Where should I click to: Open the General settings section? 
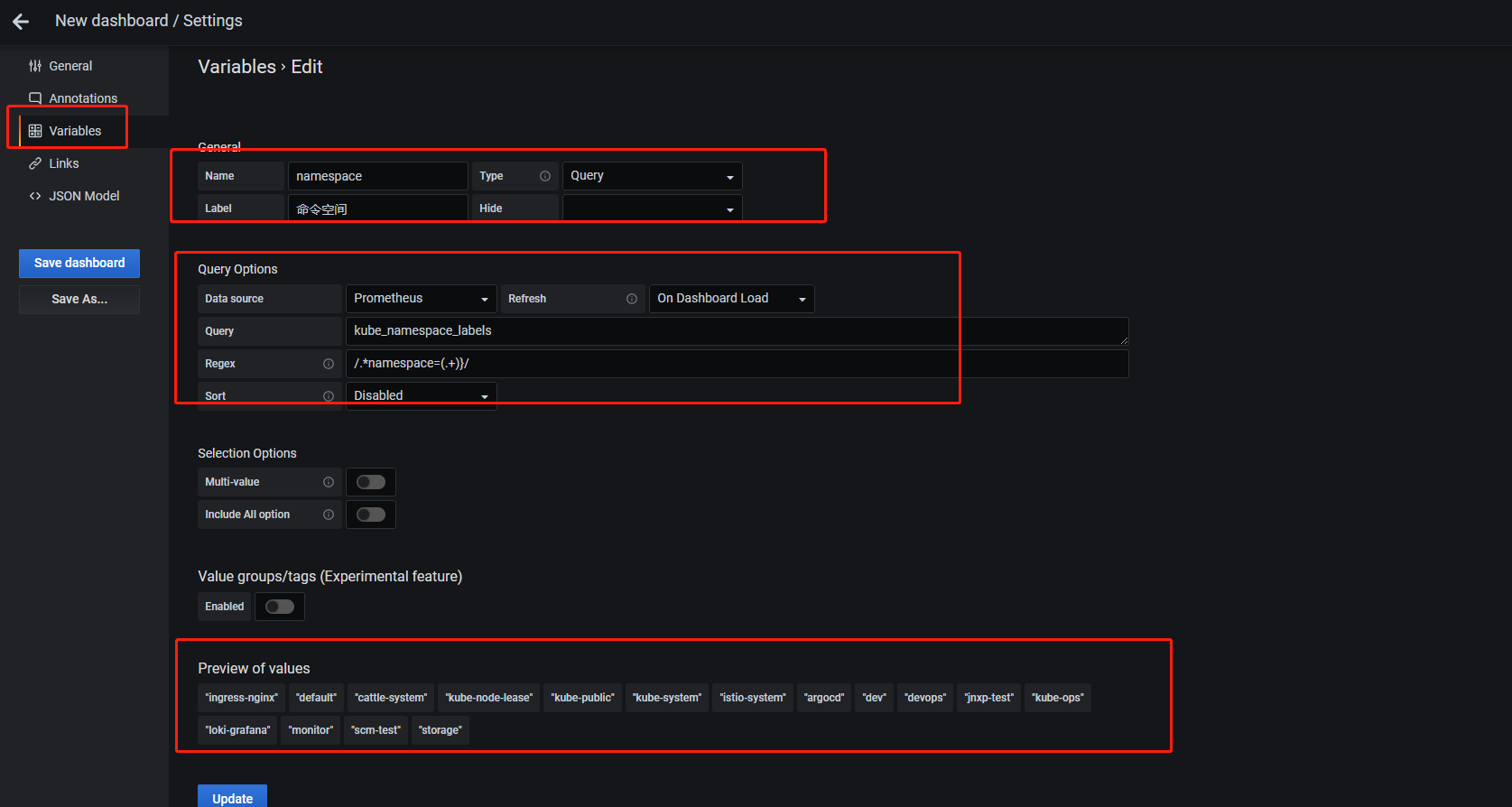70,66
